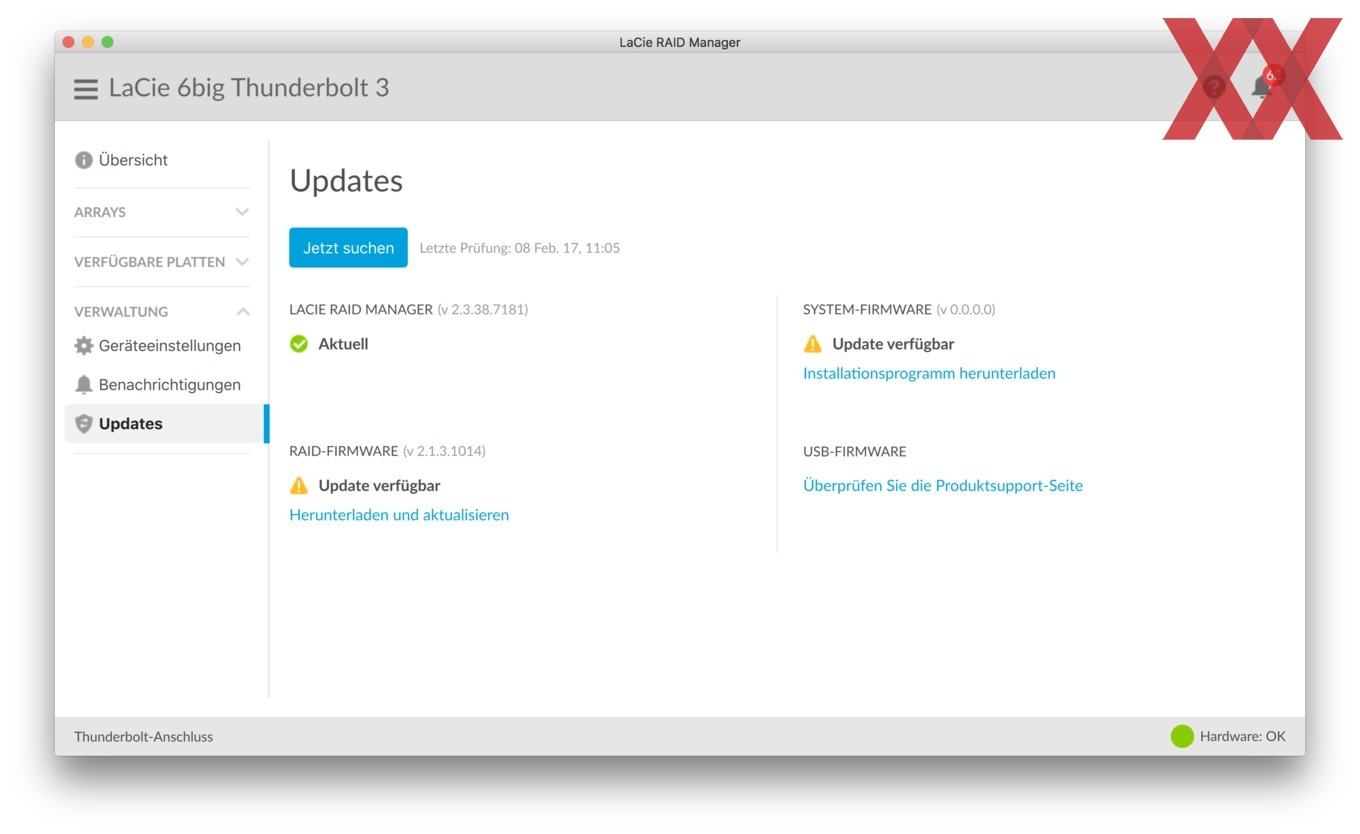Click the LaCie 6big Thunderbolt 3 title
1360x834 pixels.
click(x=249, y=88)
